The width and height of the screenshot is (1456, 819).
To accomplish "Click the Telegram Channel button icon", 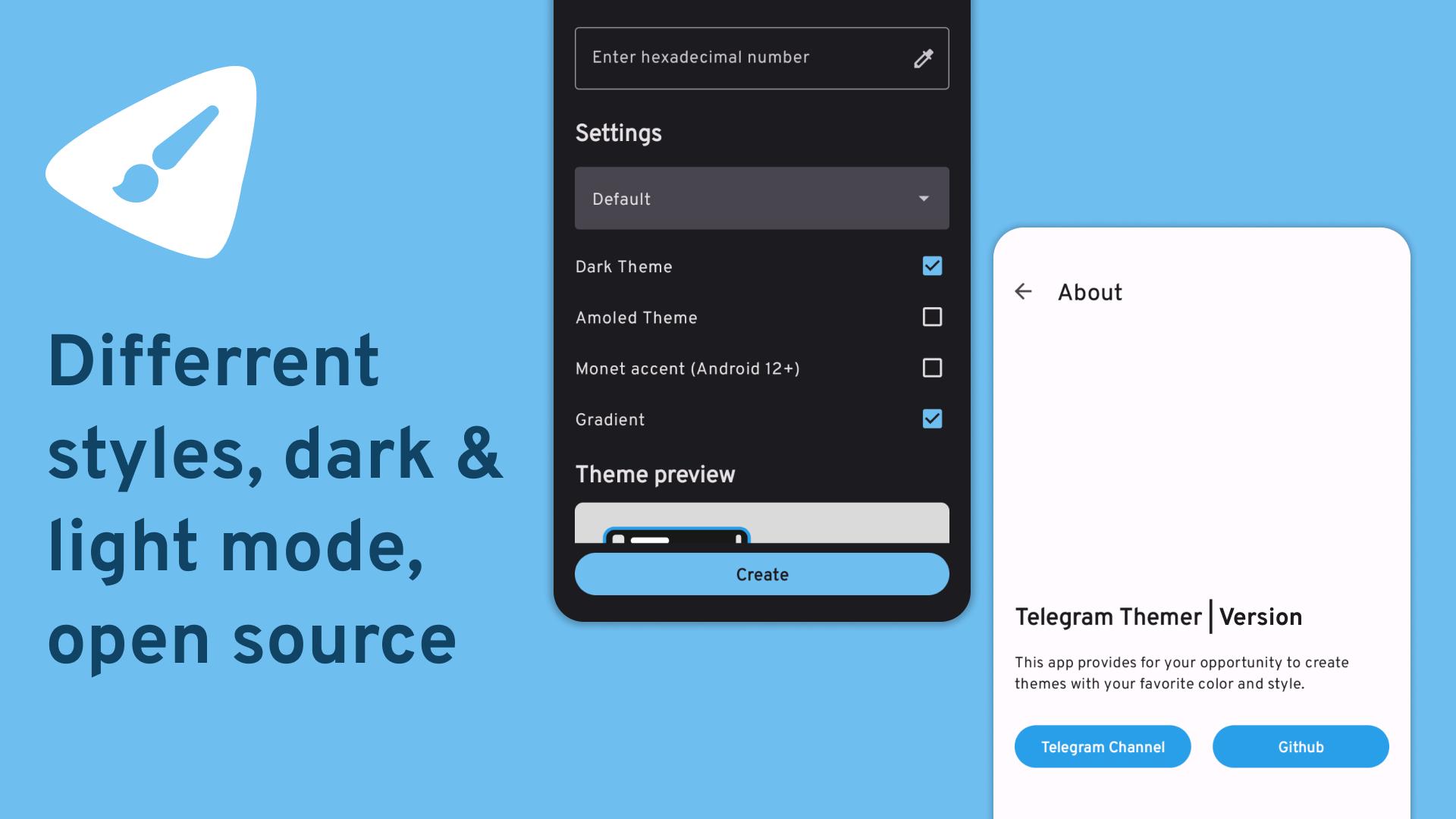I will click(1102, 746).
